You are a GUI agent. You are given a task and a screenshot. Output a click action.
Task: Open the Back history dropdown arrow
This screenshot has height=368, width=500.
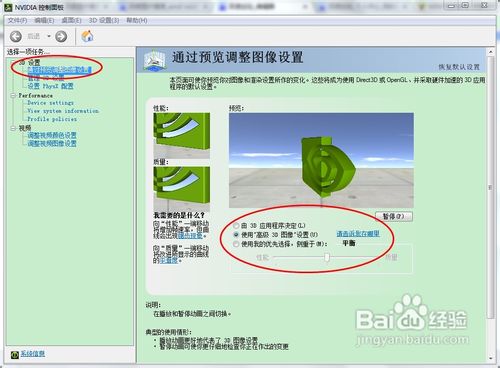click(49, 36)
